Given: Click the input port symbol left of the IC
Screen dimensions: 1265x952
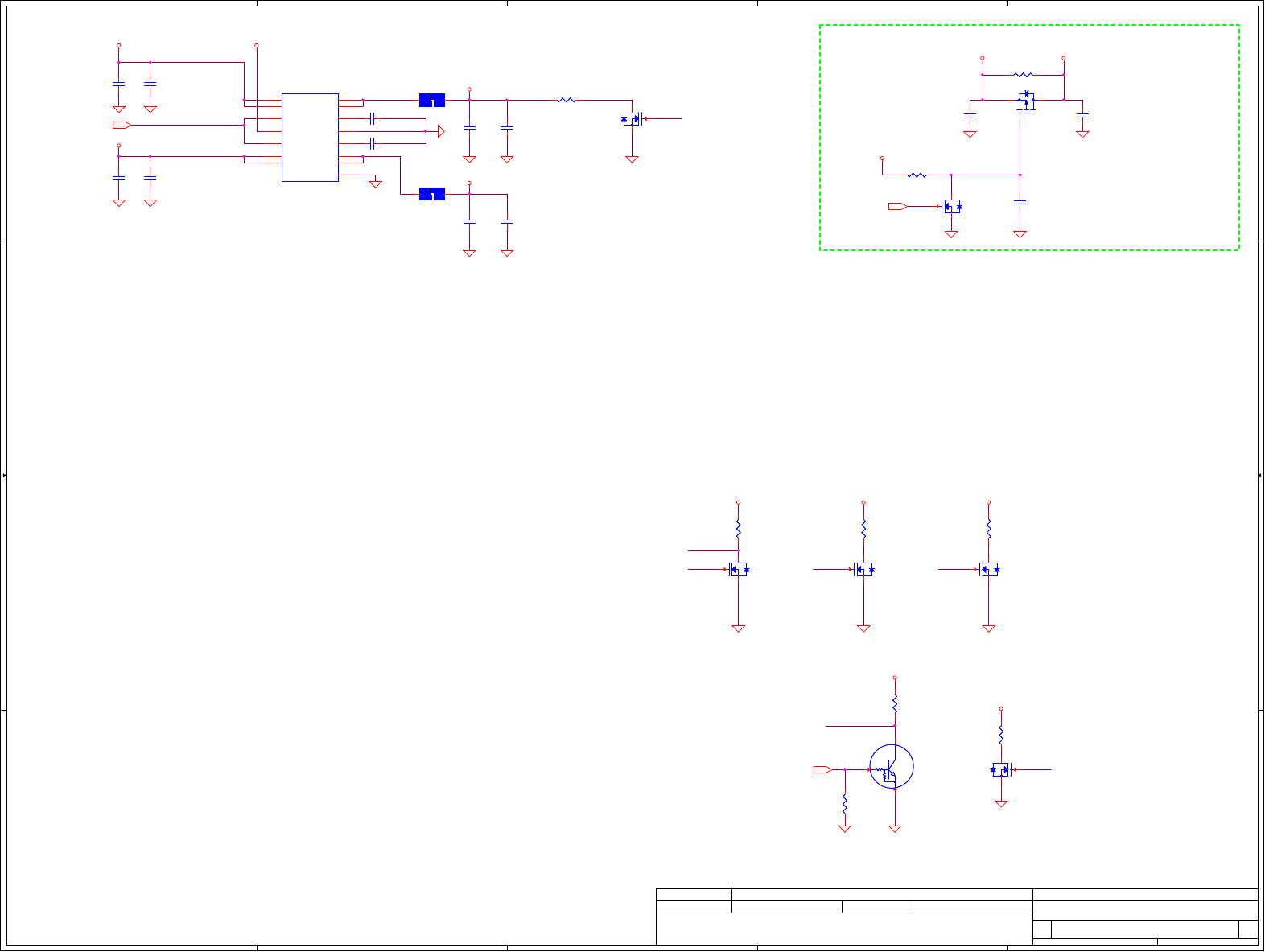Looking at the screenshot, I should pos(122,125).
